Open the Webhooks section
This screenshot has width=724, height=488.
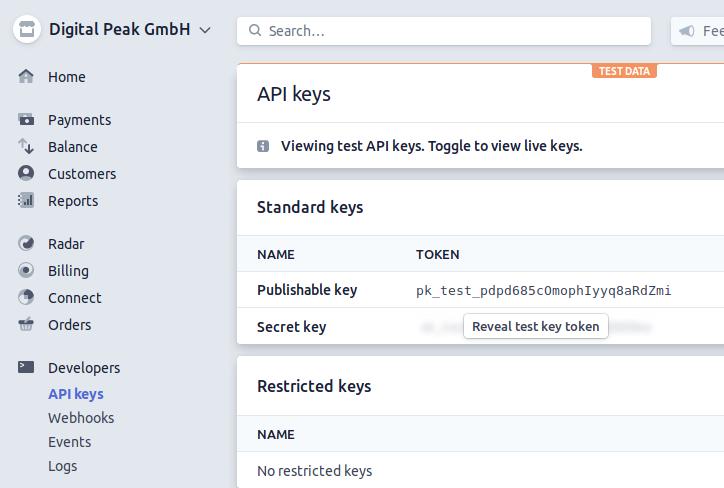point(81,418)
